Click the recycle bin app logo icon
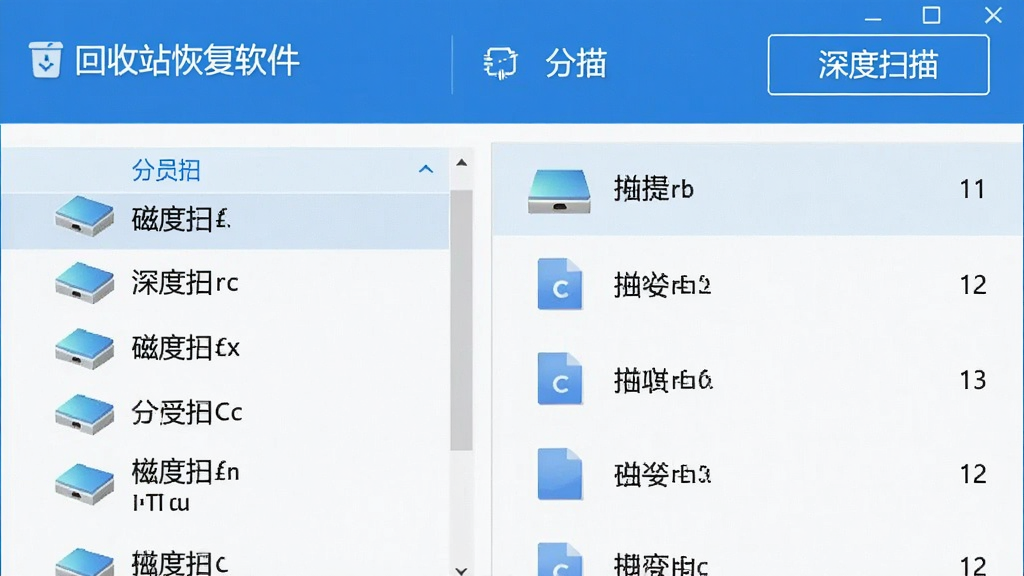Viewport: 1024px width, 576px height. (x=46, y=59)
